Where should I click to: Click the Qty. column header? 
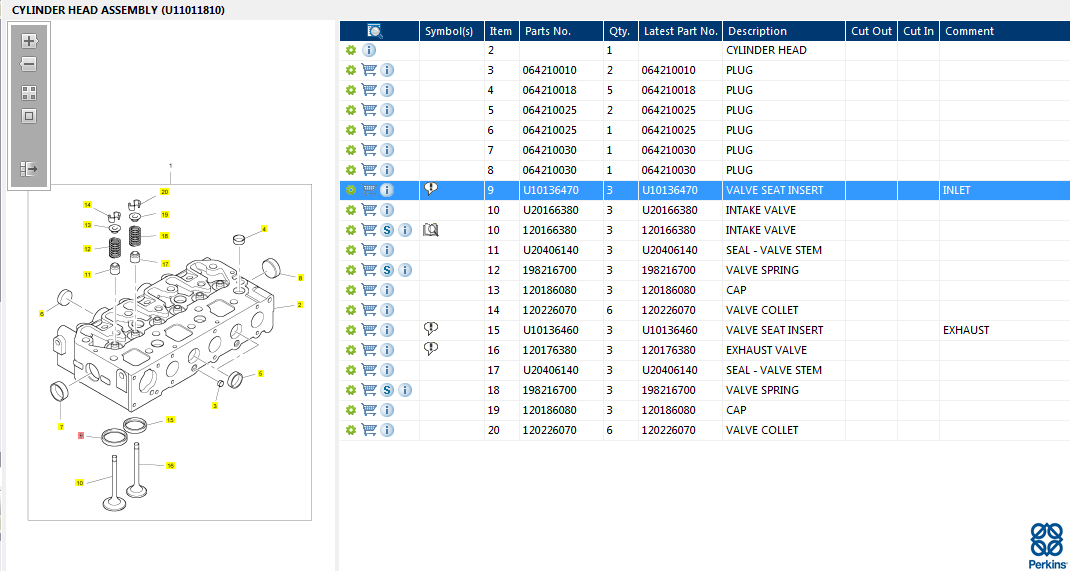(619, 31)
